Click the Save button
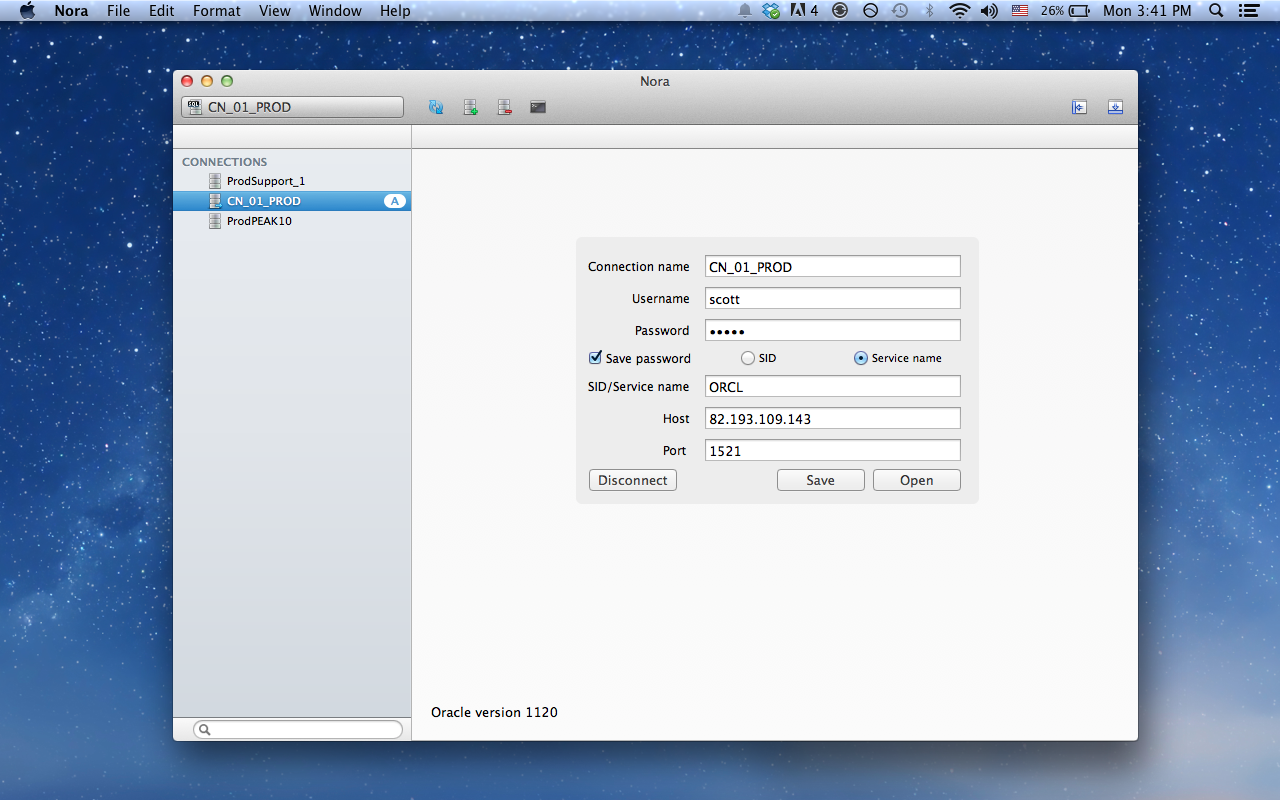The height and width of the screenshot is (800, 1280). tap(821, 480)
